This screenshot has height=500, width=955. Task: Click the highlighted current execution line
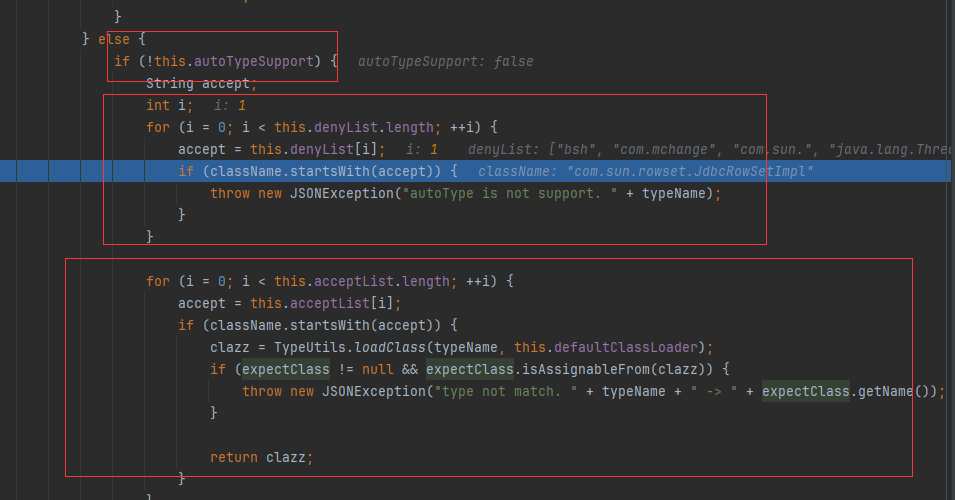pos(318,171)
